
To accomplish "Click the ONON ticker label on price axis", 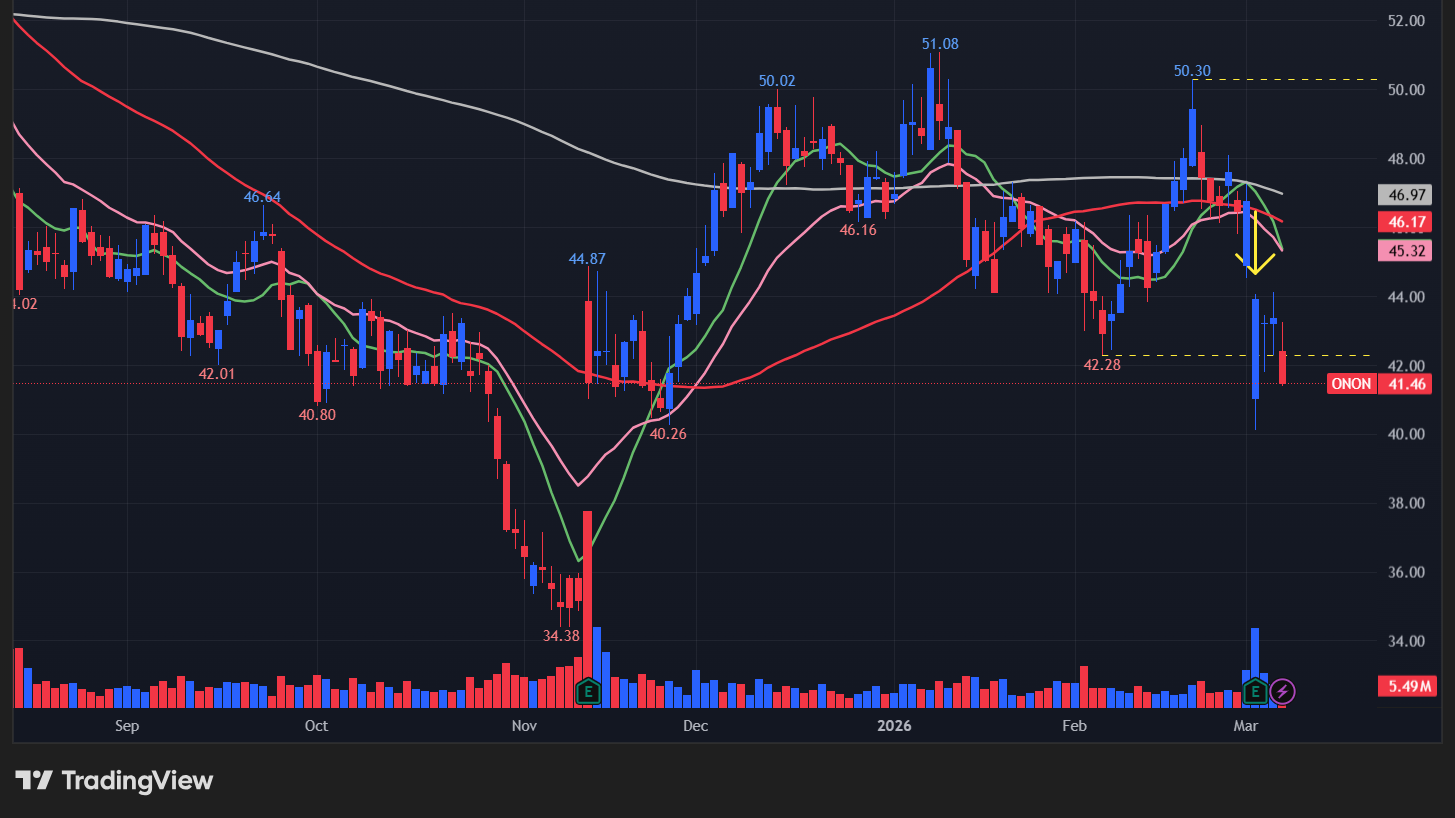I will (x=1352, y=383).
